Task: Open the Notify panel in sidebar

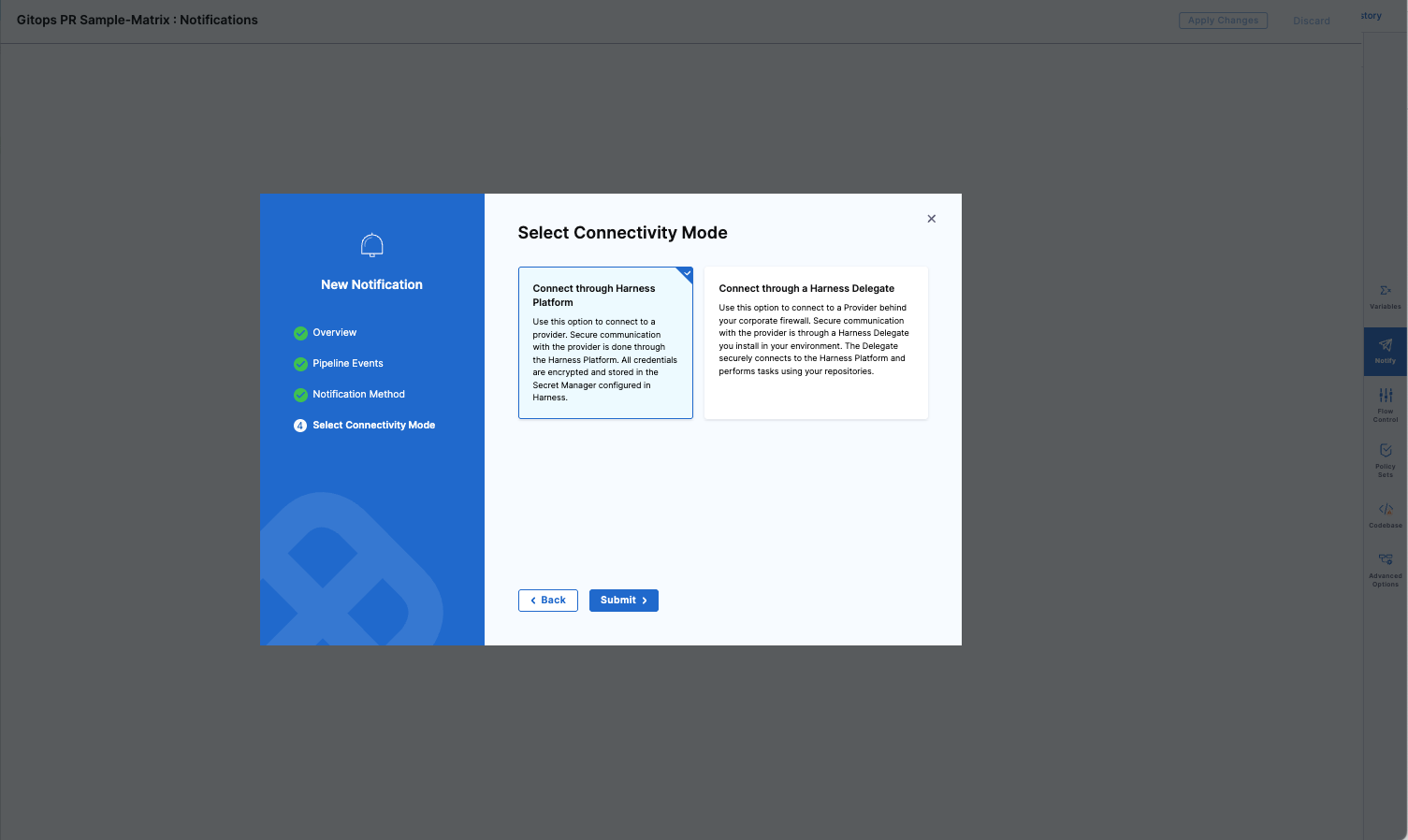Action: [x=1386, y=352]
